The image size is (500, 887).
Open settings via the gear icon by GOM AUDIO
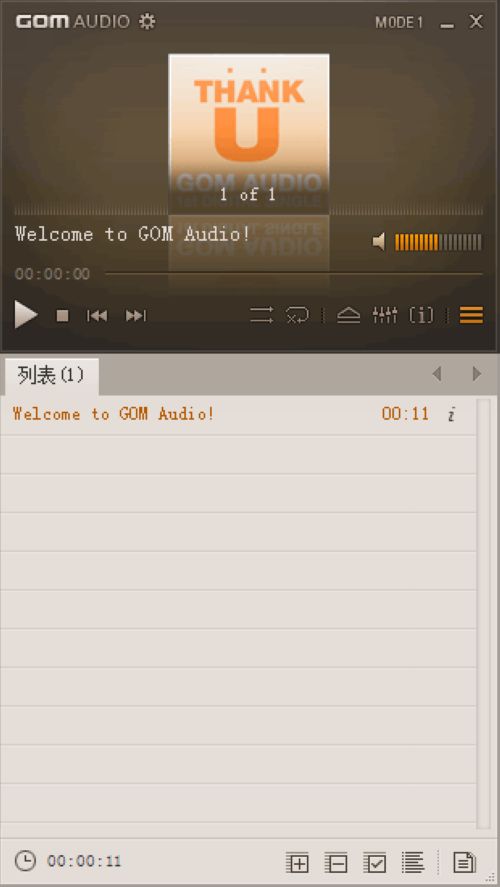pos(147,21)
